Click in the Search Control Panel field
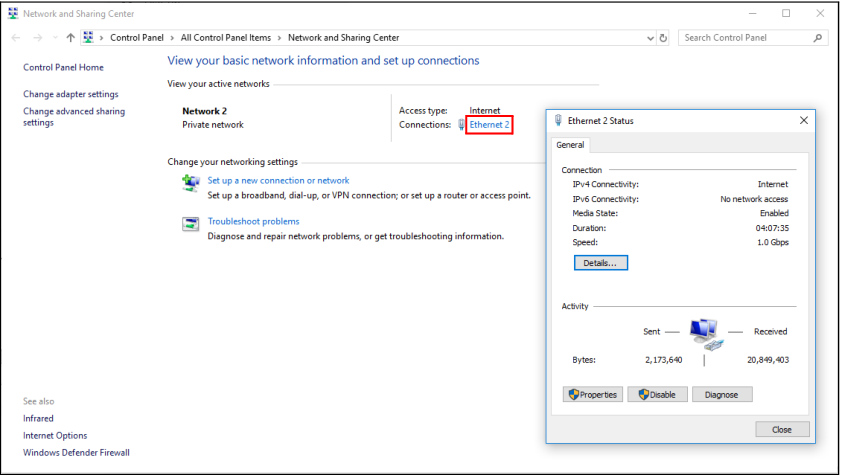Image resolution: width=842 pixels, height=475 pixels. coord(745,38)
